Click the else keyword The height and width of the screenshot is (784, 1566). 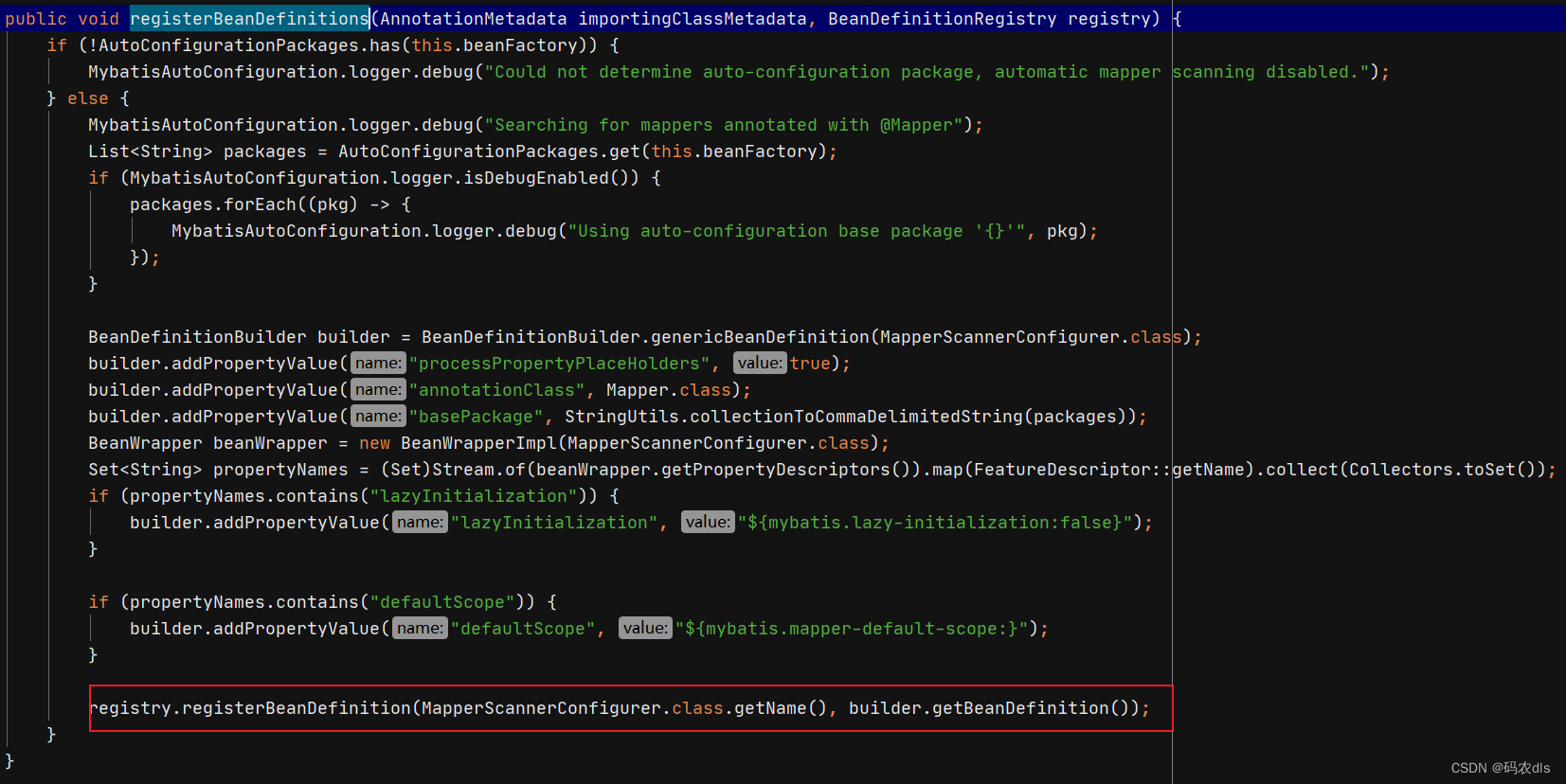[x=88, y=98]
